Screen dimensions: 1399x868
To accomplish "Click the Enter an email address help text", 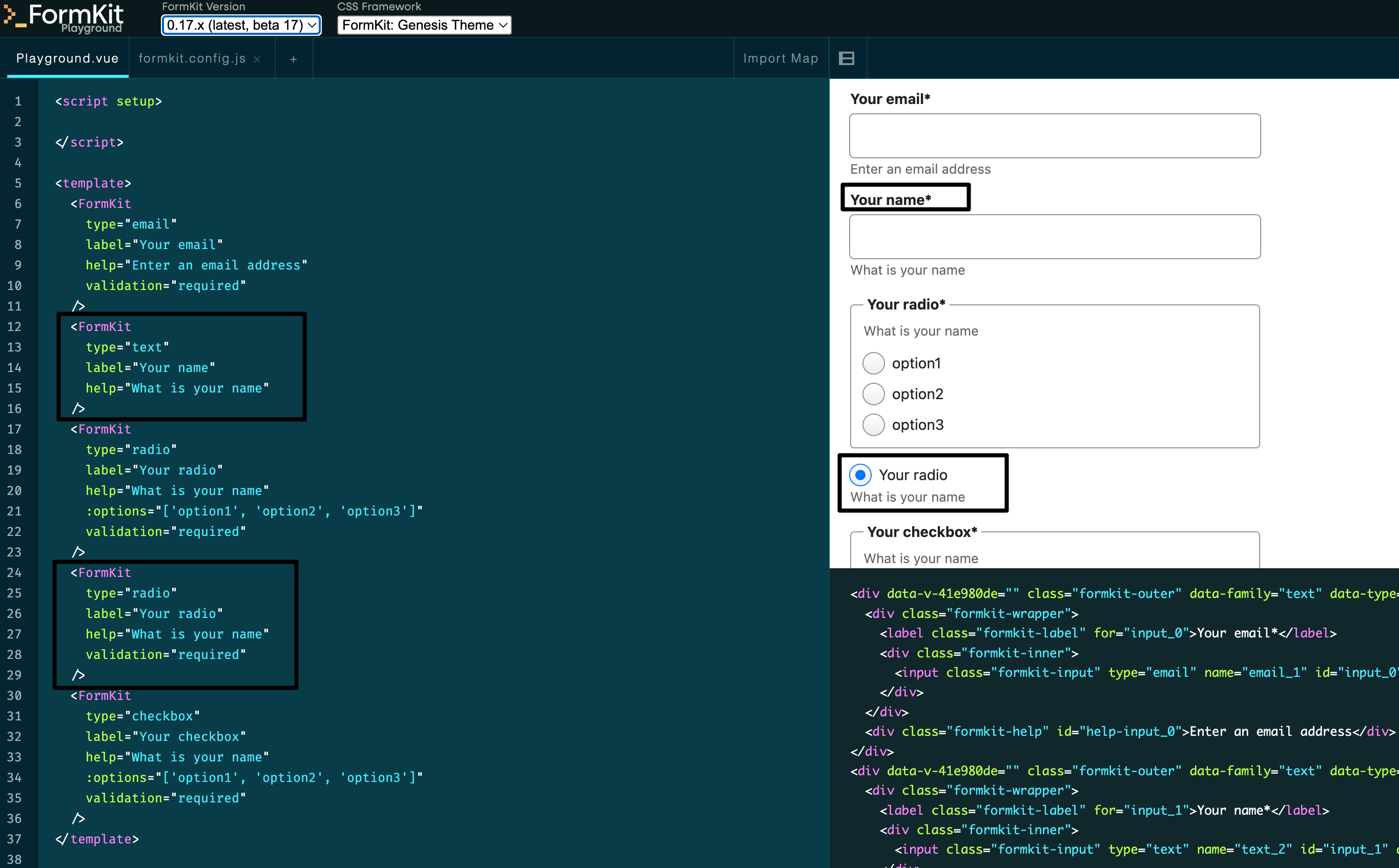I will coord(920,169).
